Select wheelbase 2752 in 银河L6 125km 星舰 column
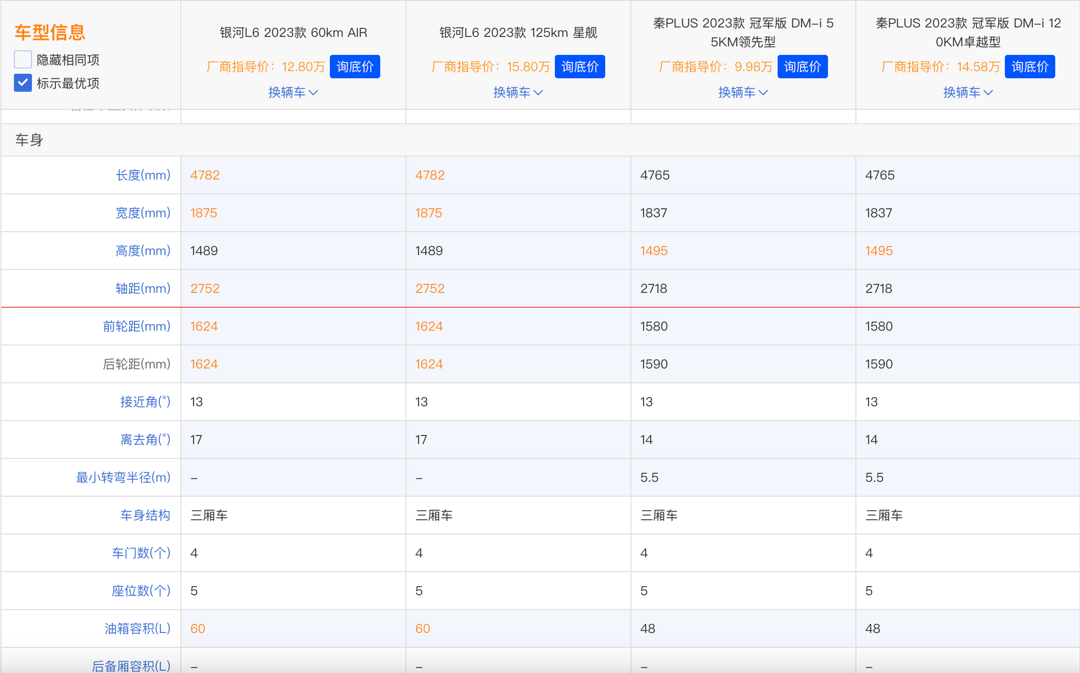The width and height of the screenshot is (1080, 673). (x=430, y=289)
